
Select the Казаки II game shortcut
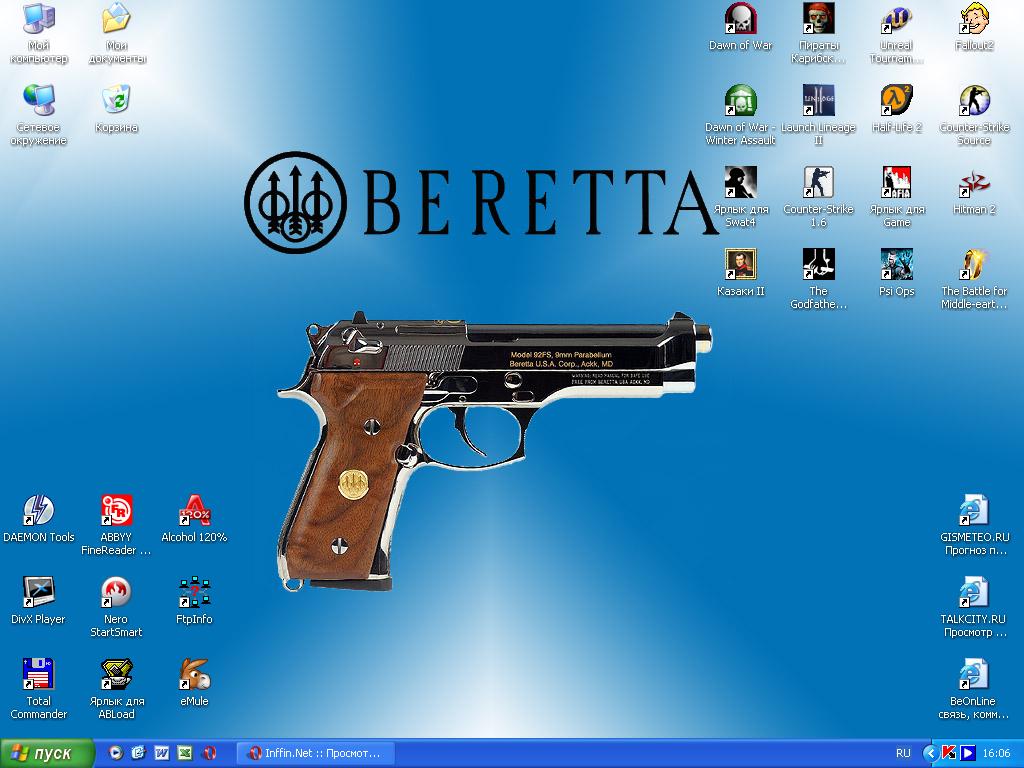[x=740, y=266]
